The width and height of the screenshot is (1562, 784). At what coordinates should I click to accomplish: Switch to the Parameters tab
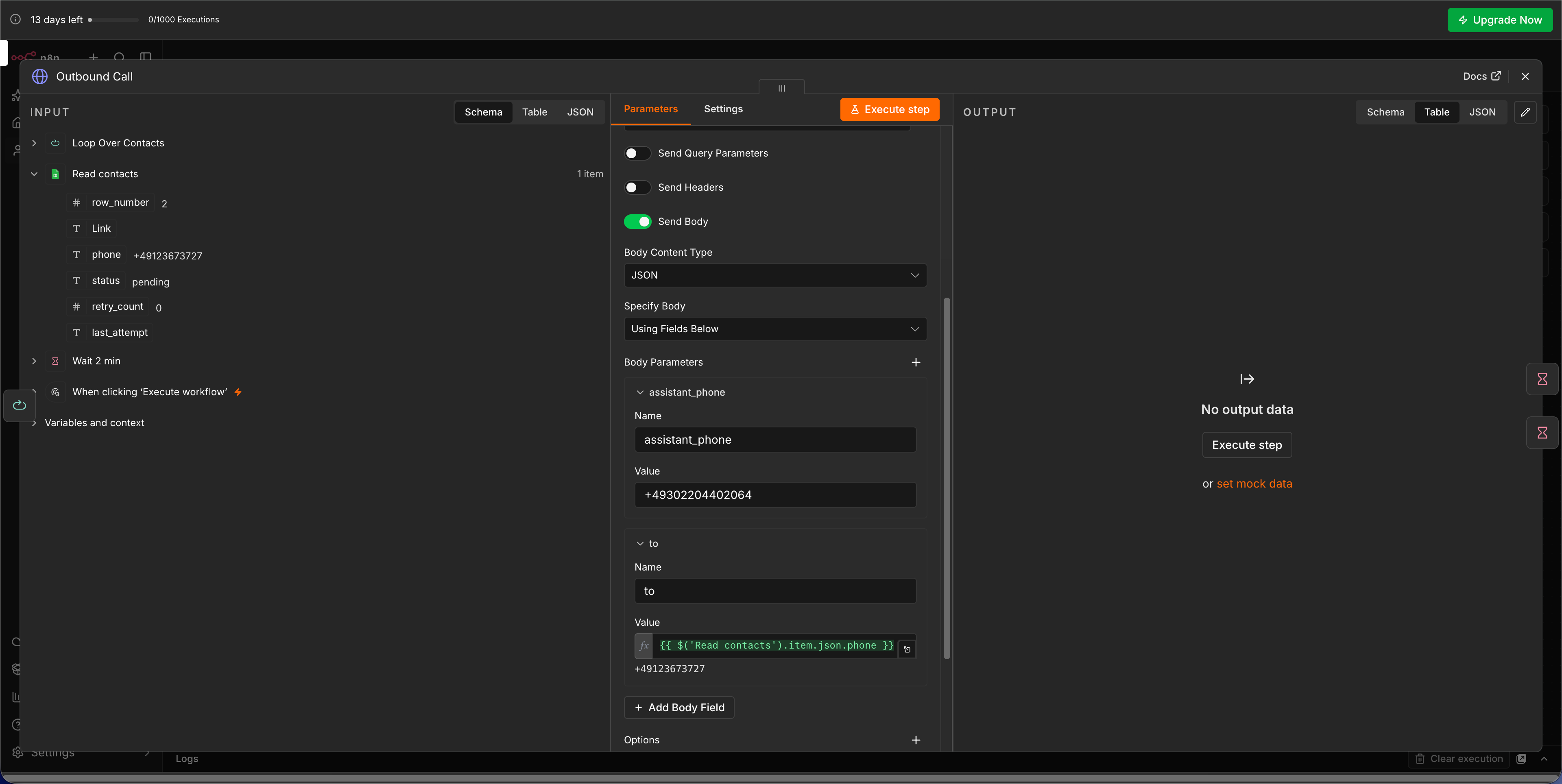651,109
